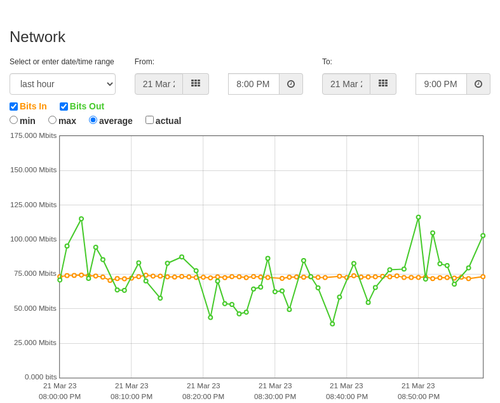Click the 0.000 bits axis label
This screenshot has width=500, height=403.
[41, 377]
